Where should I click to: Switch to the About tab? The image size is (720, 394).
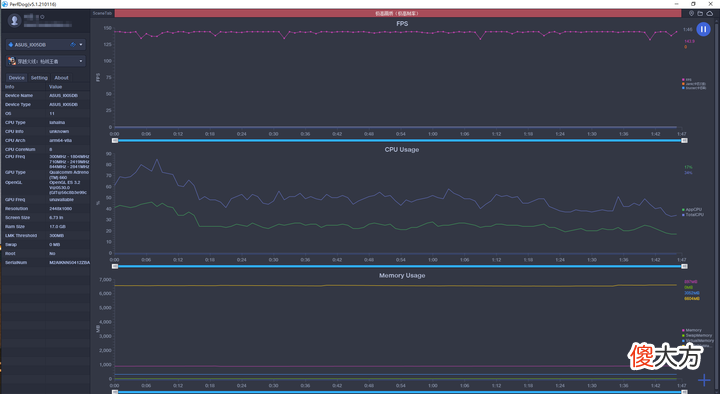(62, 78)
